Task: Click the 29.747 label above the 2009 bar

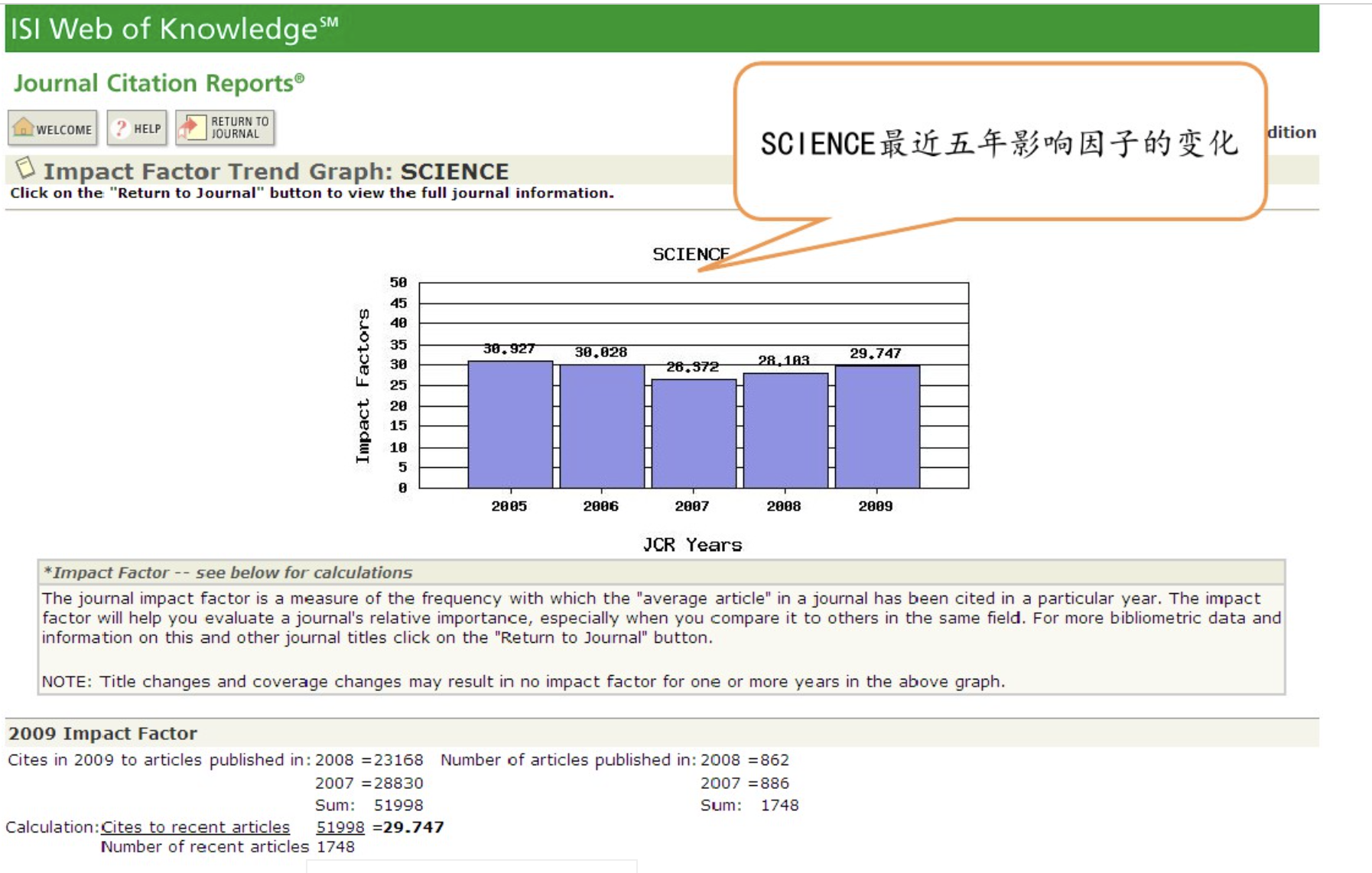Action: pyautogui.click(x=876, y=354)
